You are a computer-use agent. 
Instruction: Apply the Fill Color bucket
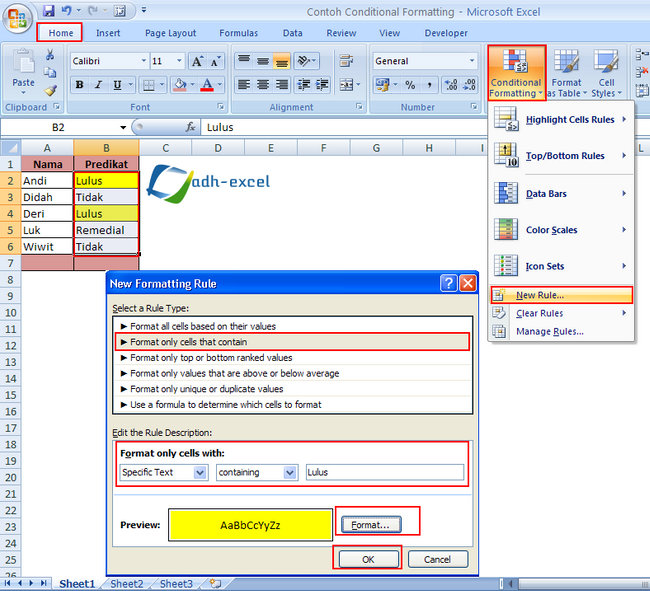[180, 85]
